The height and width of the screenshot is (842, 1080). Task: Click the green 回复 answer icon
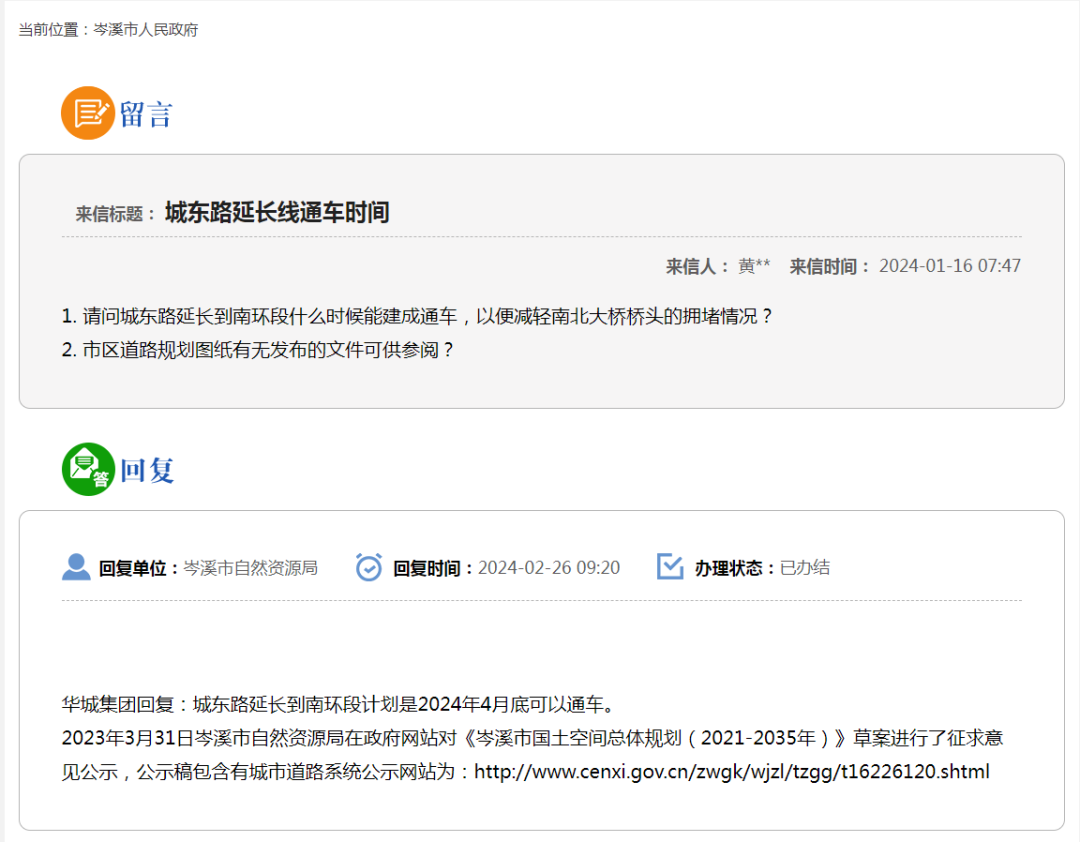tap(88, 469)
